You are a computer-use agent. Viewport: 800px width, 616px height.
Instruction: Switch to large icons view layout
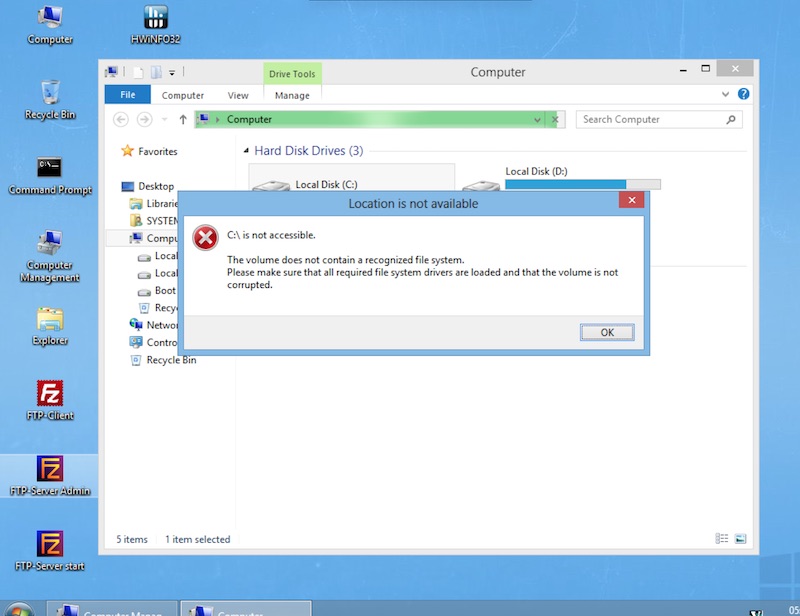[x=740, y=539]
